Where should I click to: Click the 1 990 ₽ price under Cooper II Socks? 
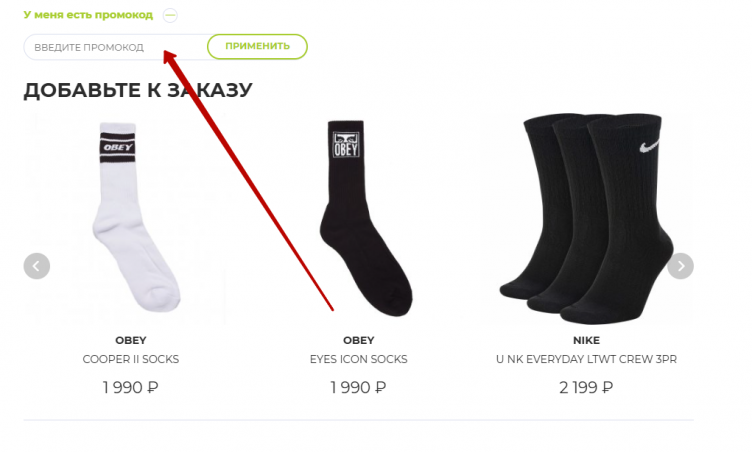[130, 387]
